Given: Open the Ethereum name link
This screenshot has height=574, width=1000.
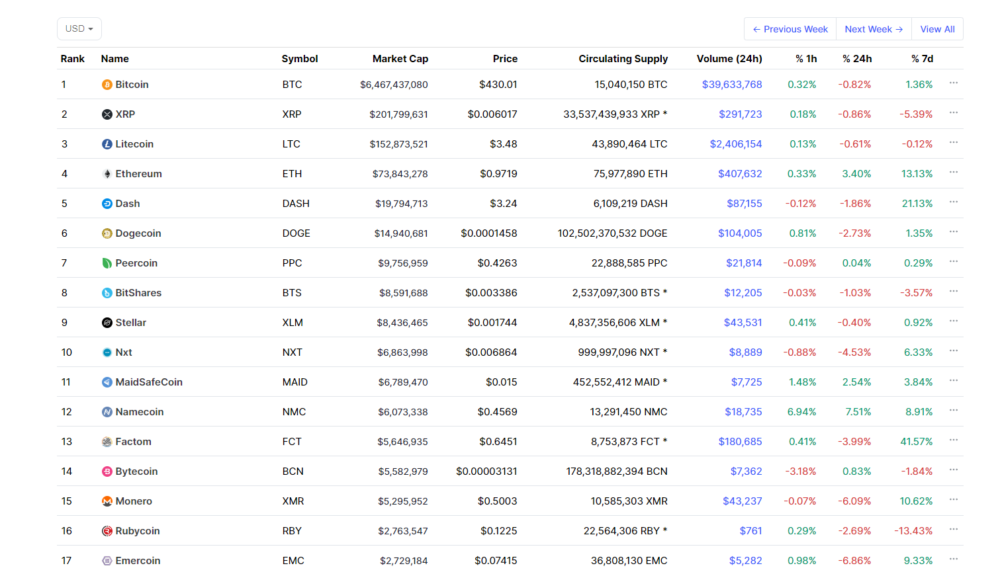Looking at the screenshot, I should coord(138,174).
